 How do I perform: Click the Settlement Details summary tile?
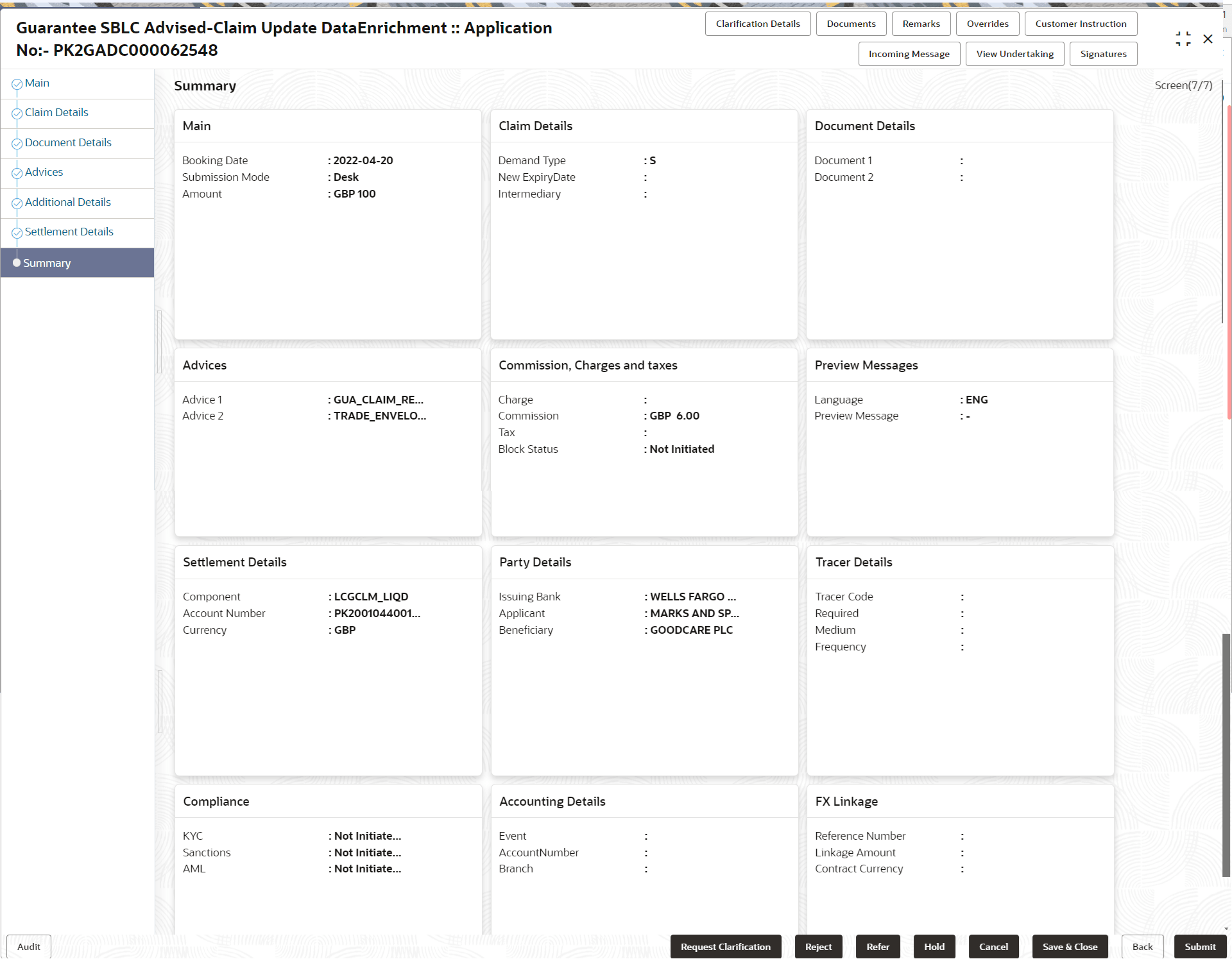[x=328, y=661]
